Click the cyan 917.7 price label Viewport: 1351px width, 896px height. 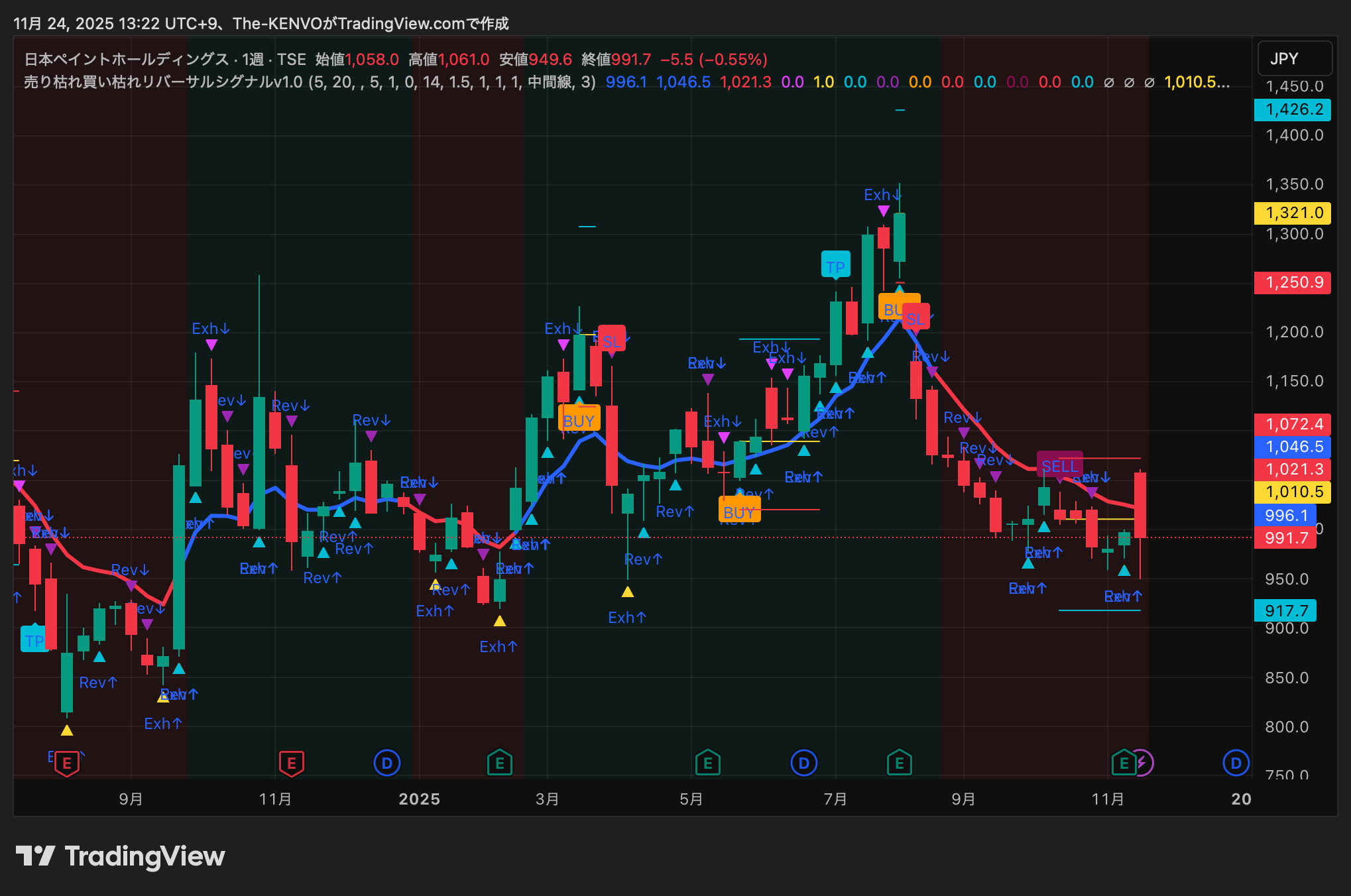1285,610
